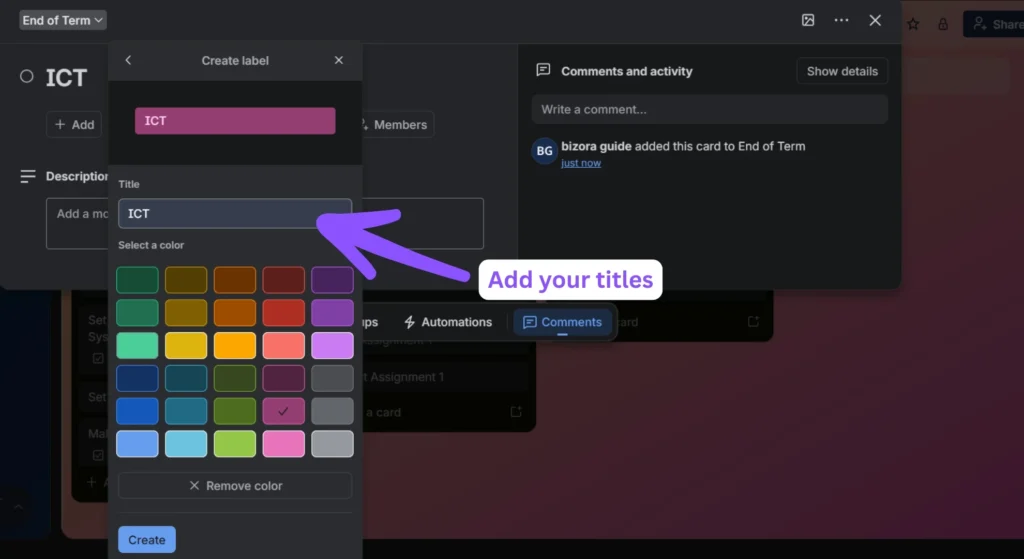Screen dimensions: 1024x559
Task: Select the light blue swatch
Action: click(137, 444)
